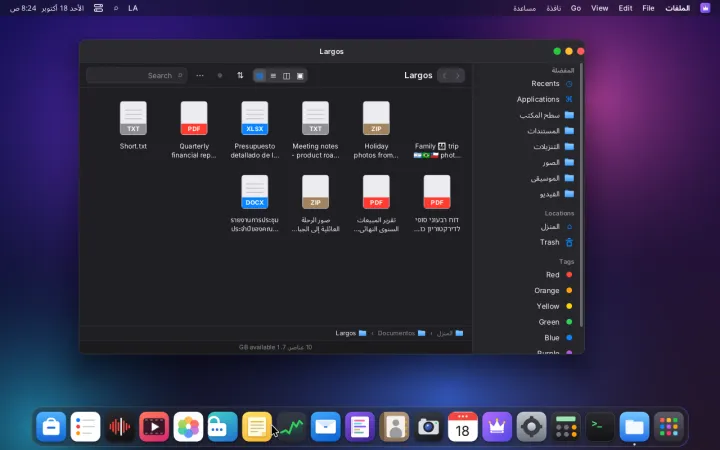Screen dimensions: 720x450
Task: Switch to list view mode
Action: pos(273,76)
